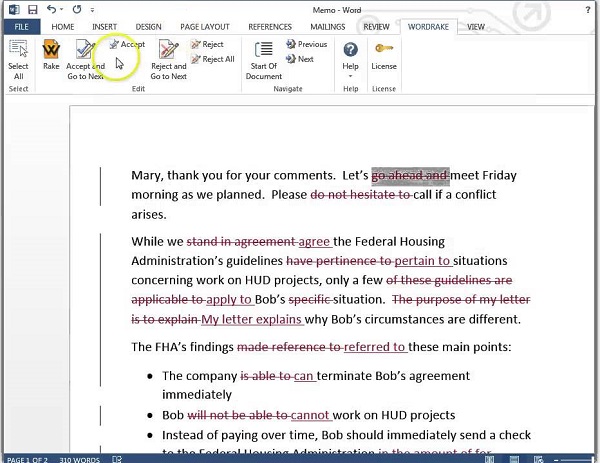Switch to the VIEW tab
600x463 pixels.
tap(476, 27)
